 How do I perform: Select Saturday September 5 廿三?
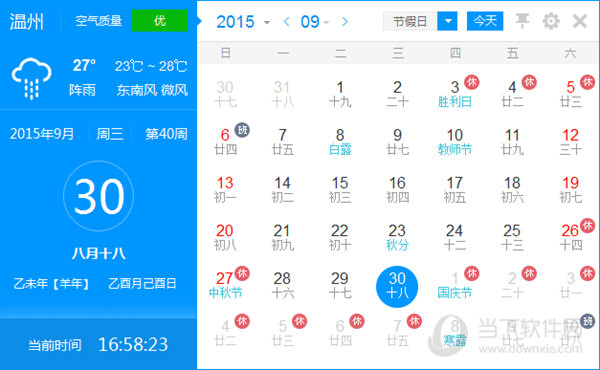(571, 94)
